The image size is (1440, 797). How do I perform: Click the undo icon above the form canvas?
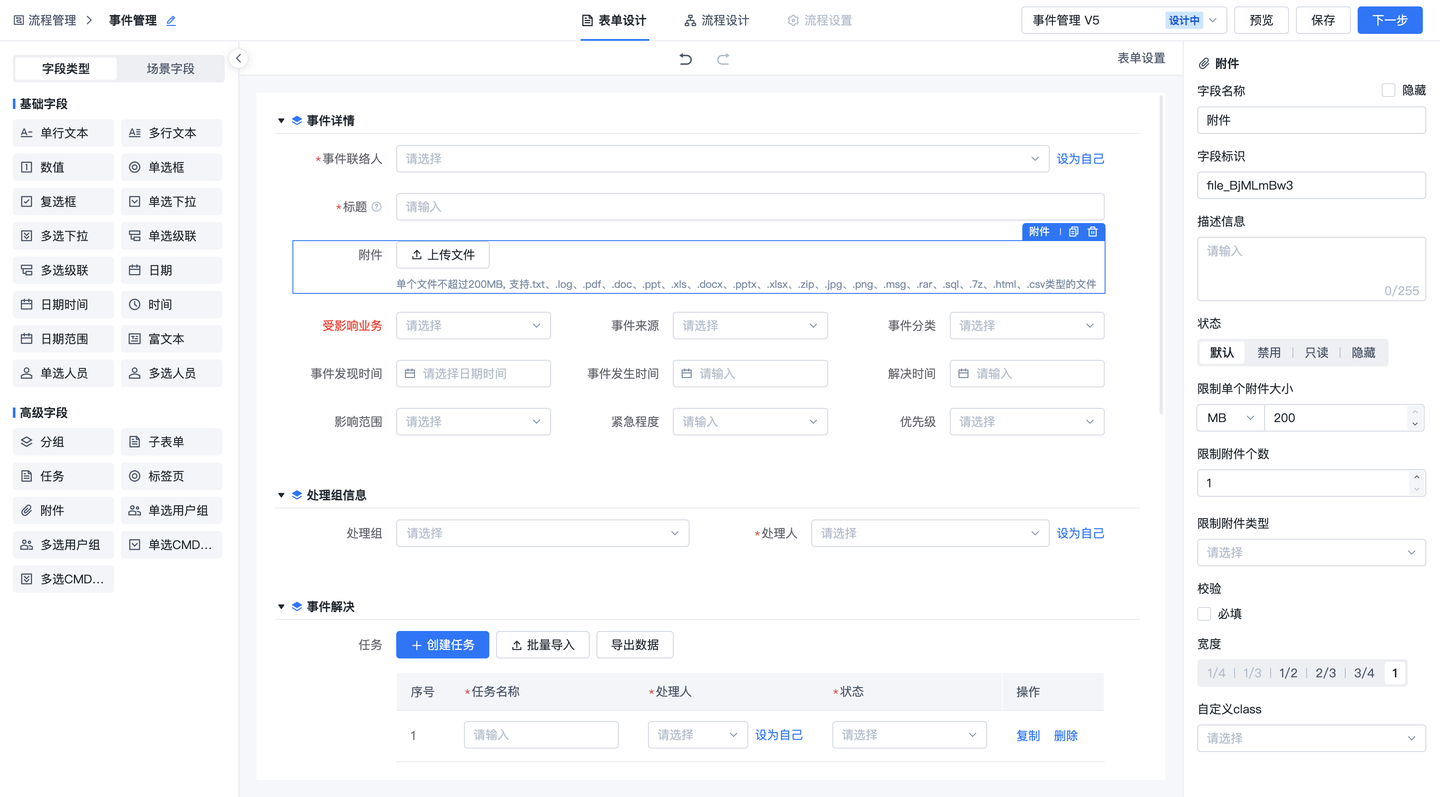coord(685,59)
